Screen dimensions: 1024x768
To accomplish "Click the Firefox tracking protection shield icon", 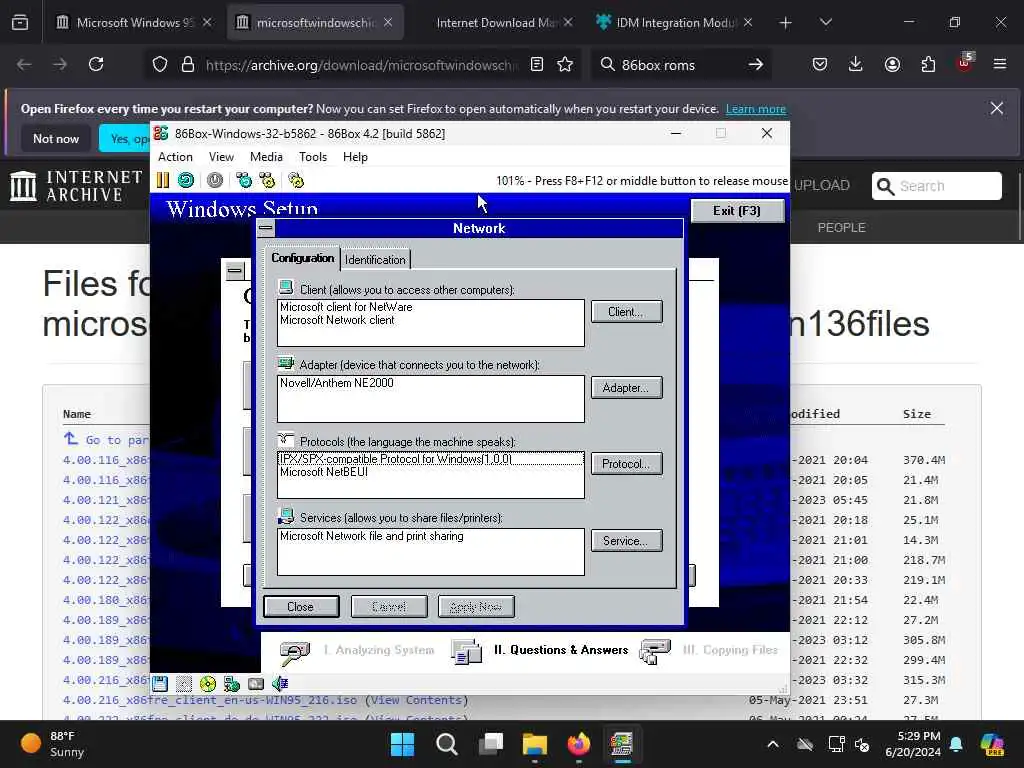I will [x=160, y=65].
